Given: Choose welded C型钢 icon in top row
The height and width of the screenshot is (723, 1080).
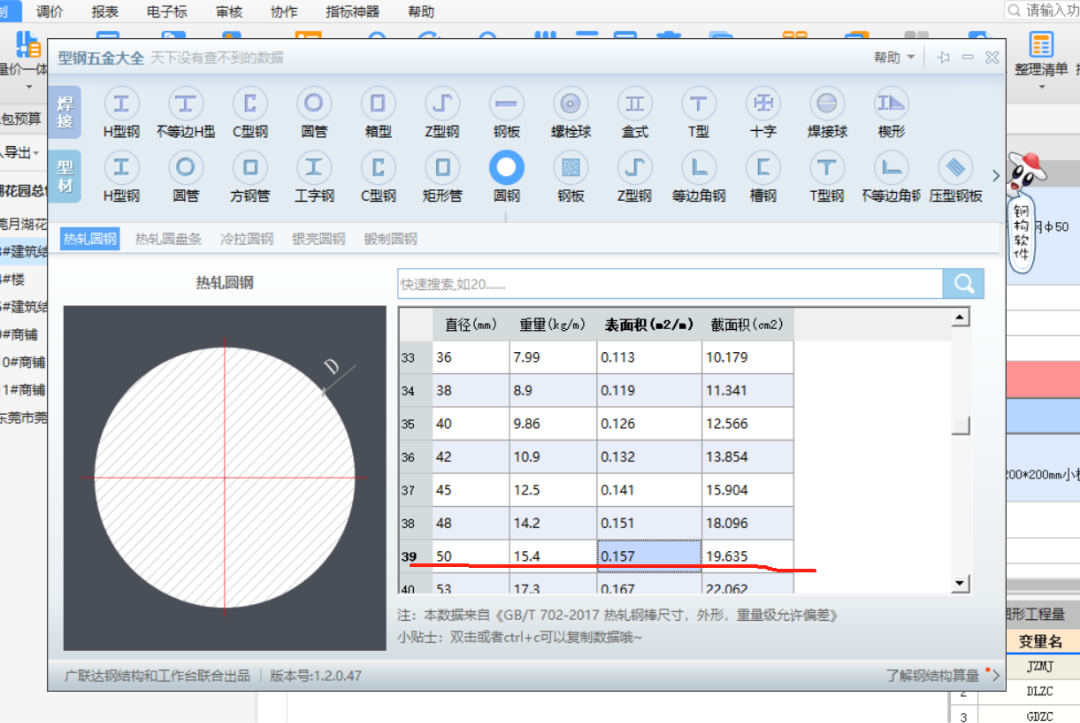Looking at the screenshot, I should 250,104.
